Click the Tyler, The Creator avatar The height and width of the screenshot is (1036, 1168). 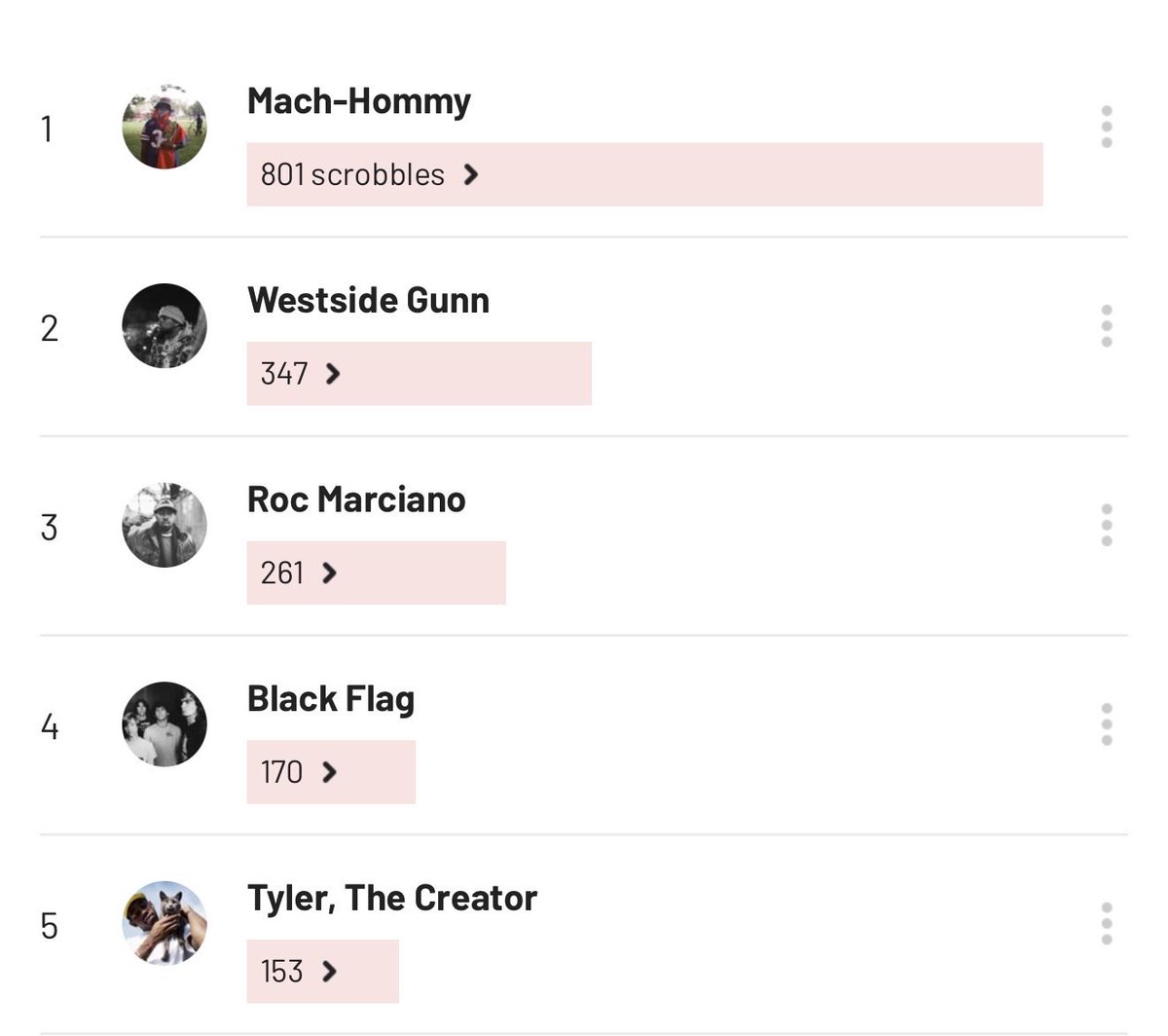(164, 923)
